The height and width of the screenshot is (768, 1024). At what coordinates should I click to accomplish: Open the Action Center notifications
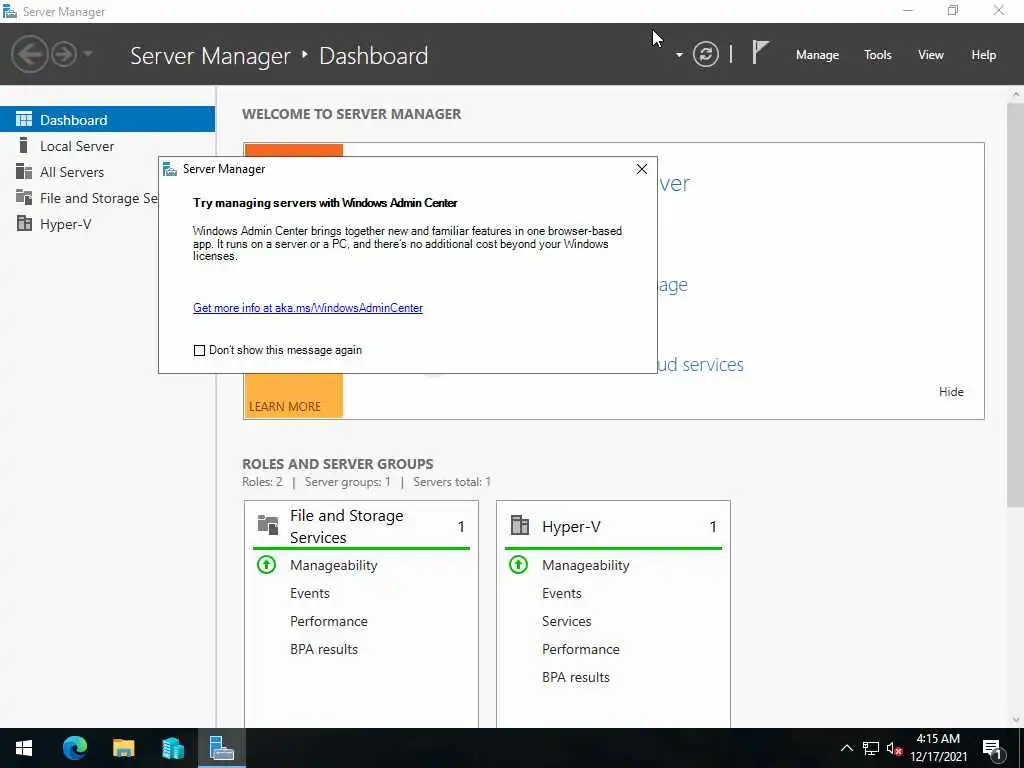tap(992, 748)
